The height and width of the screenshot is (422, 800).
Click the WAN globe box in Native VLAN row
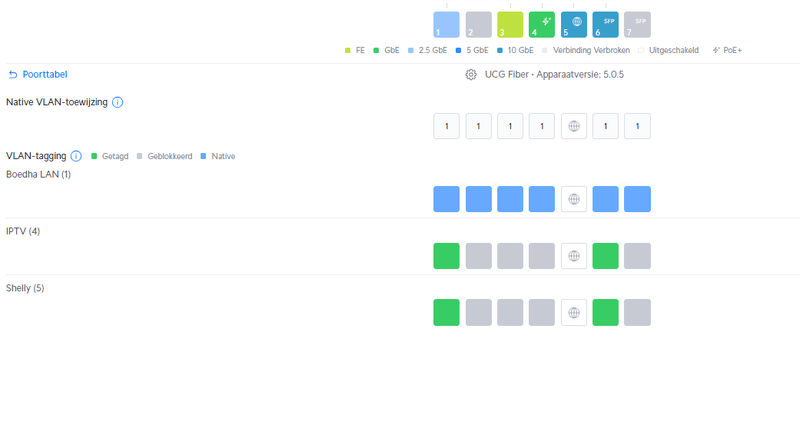point(574,126)
